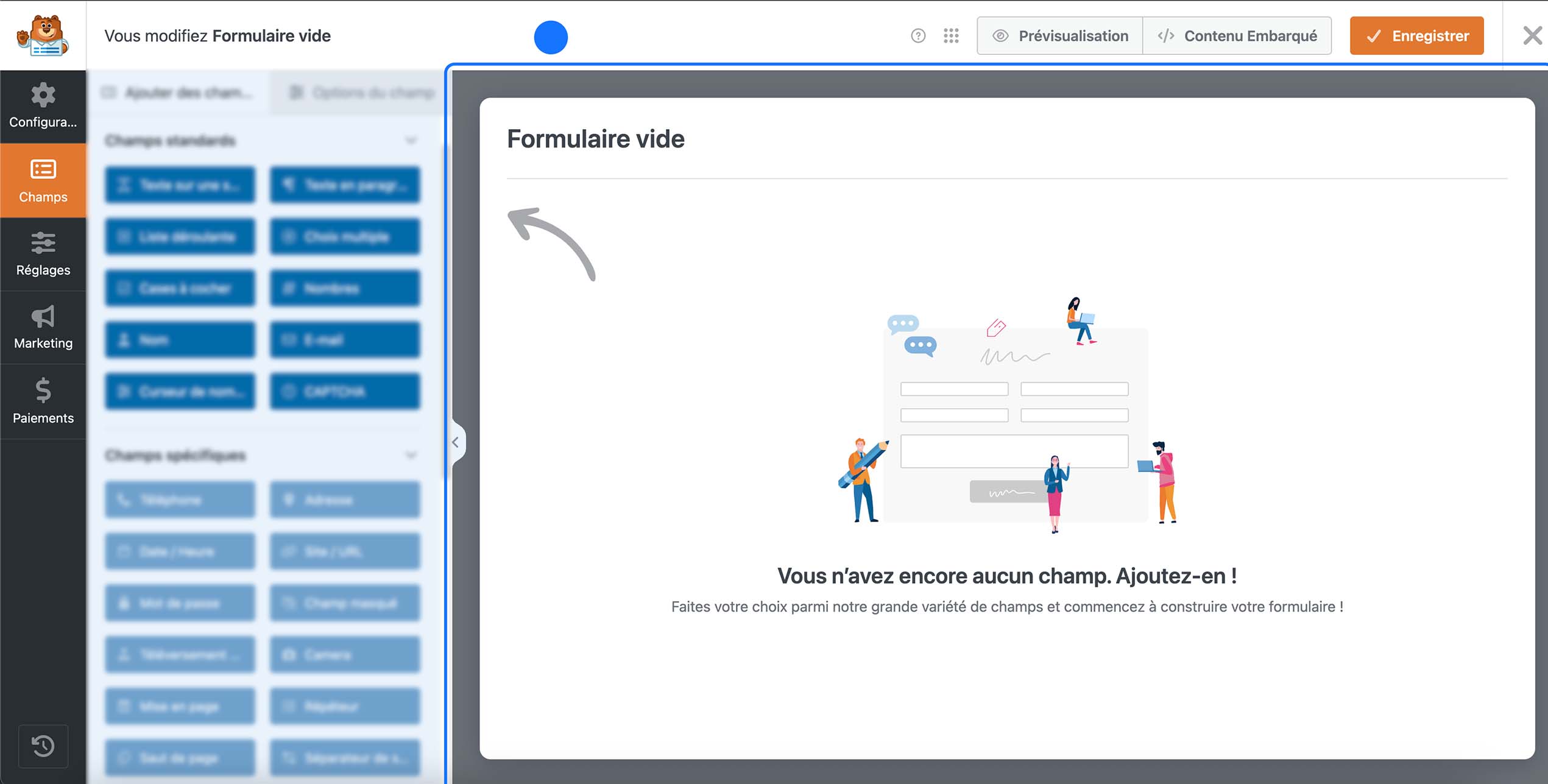Select the Champs sidebar icon

[43, 181]
